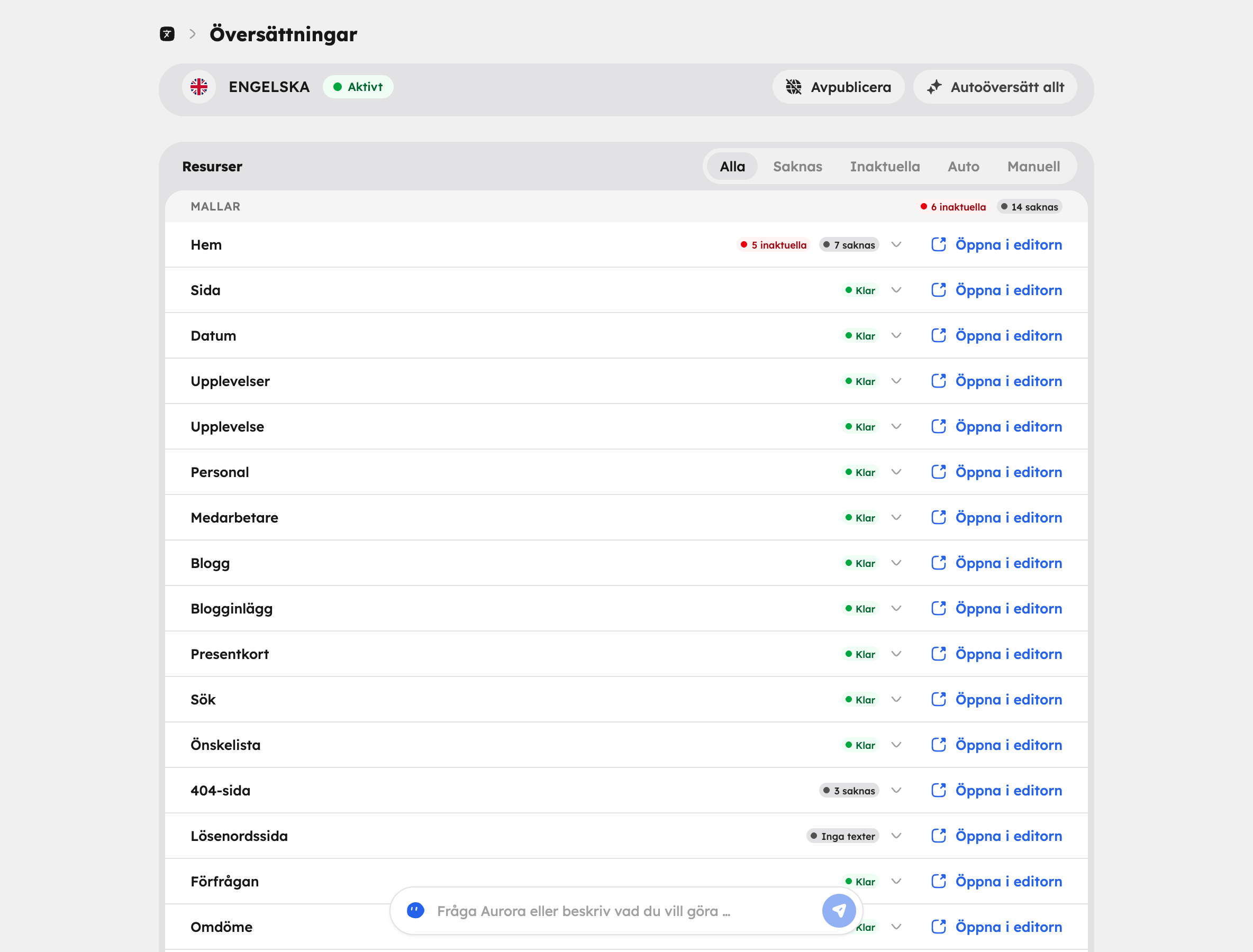Expand the Hem row chevron
This screenshot has width=1253, height=952.
pos(896,245)
